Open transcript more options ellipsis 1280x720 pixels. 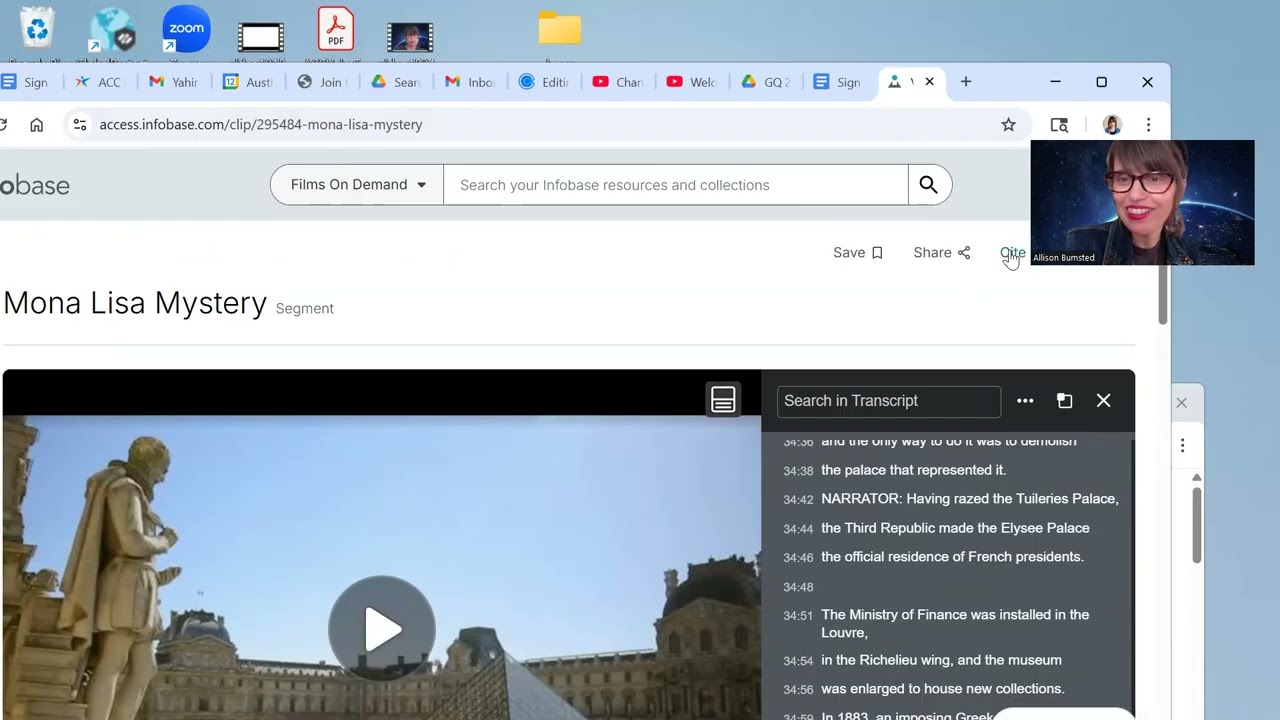[x=1025, y=401]
